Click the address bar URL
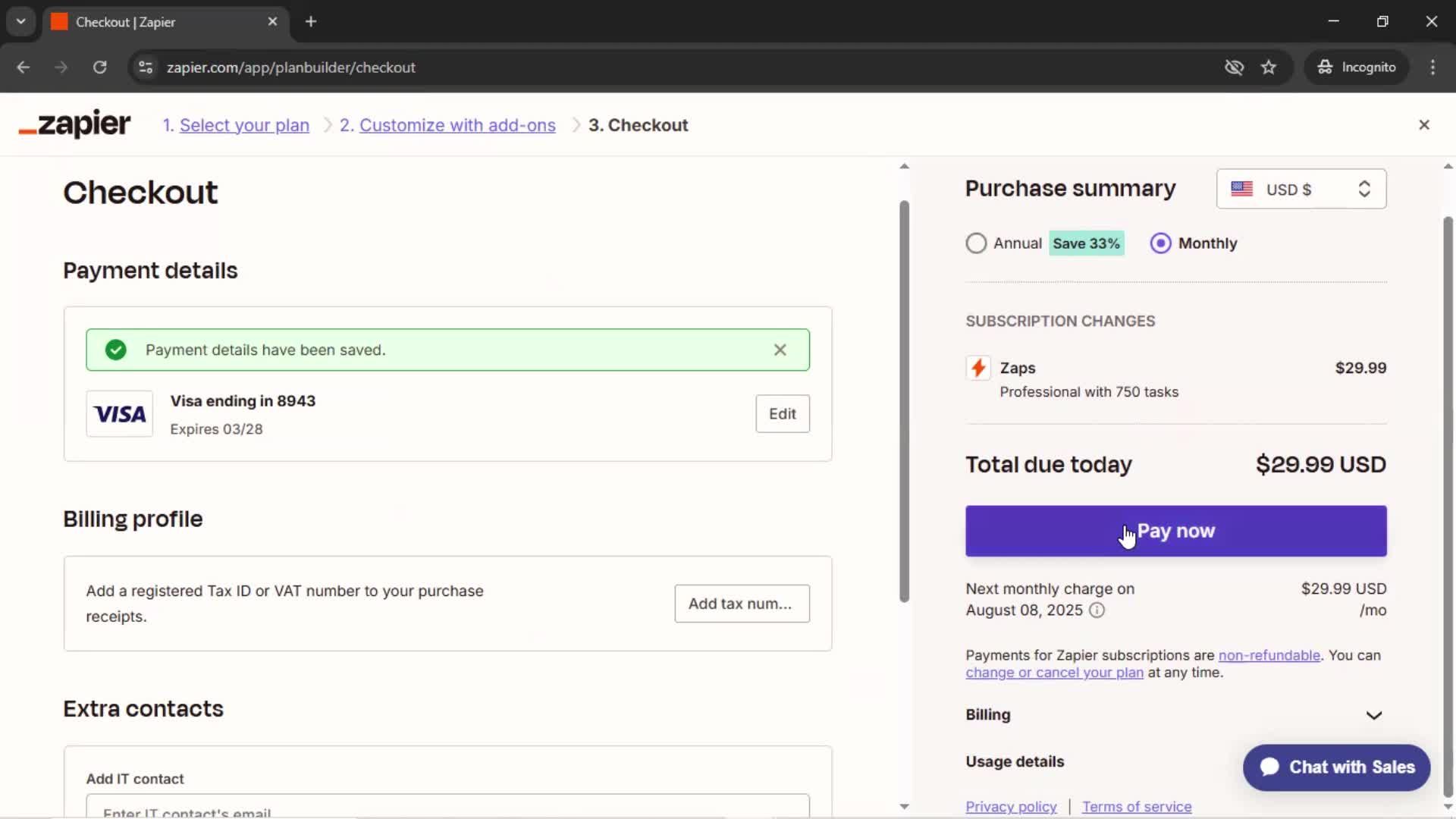Viewport: 1456px width, 819px height. pyautogui.click(x=291, y=67)
